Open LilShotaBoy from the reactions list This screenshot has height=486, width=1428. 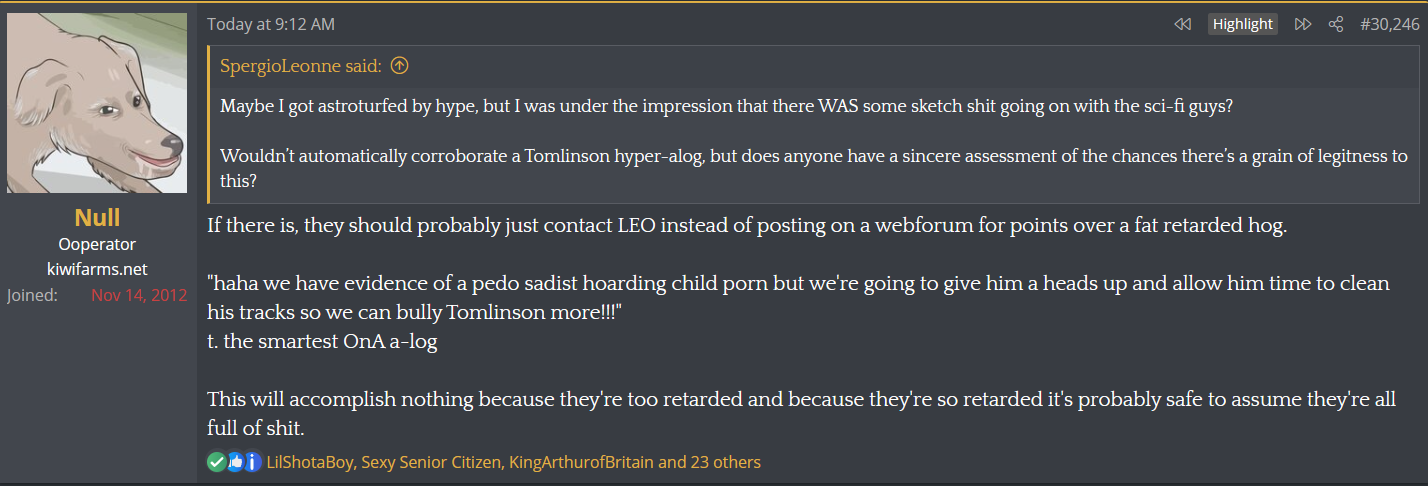click(x=310, y=462)
